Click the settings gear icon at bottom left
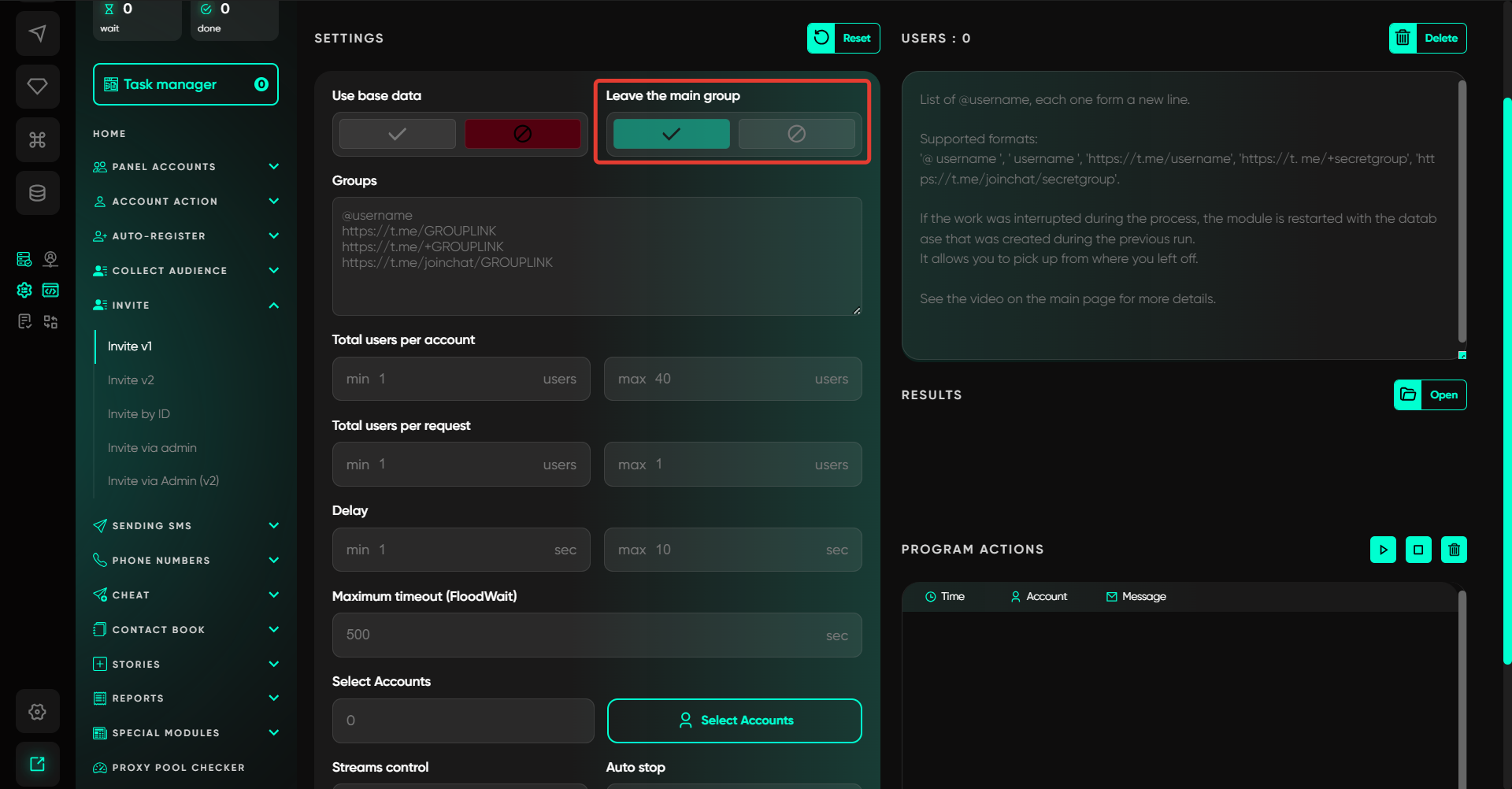Image resolution: width=1512 pixels, height=789 pixels. (x=37, y=712)
